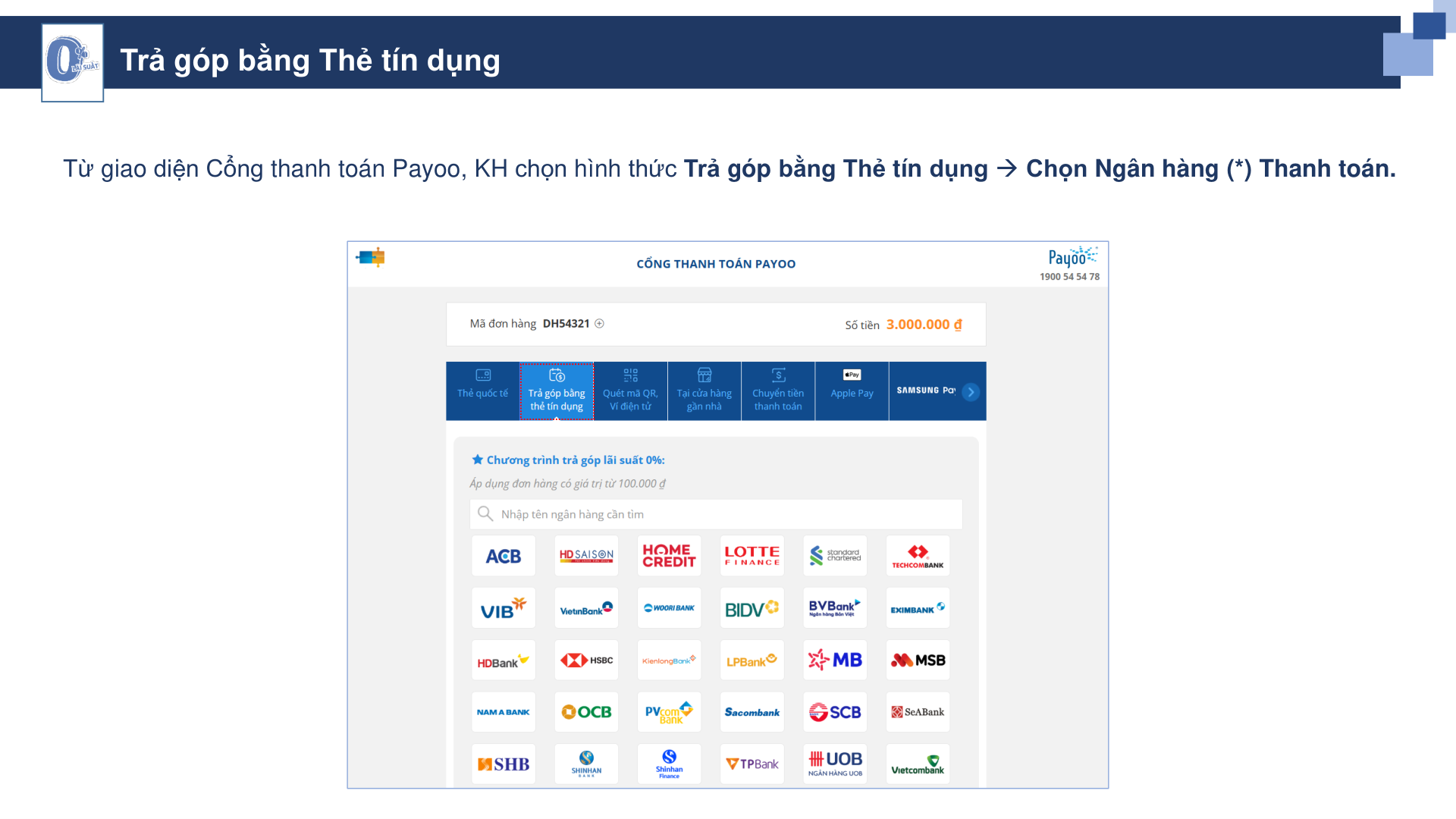
Task: Select Nam A Bank logo
Action: [504, 712]
